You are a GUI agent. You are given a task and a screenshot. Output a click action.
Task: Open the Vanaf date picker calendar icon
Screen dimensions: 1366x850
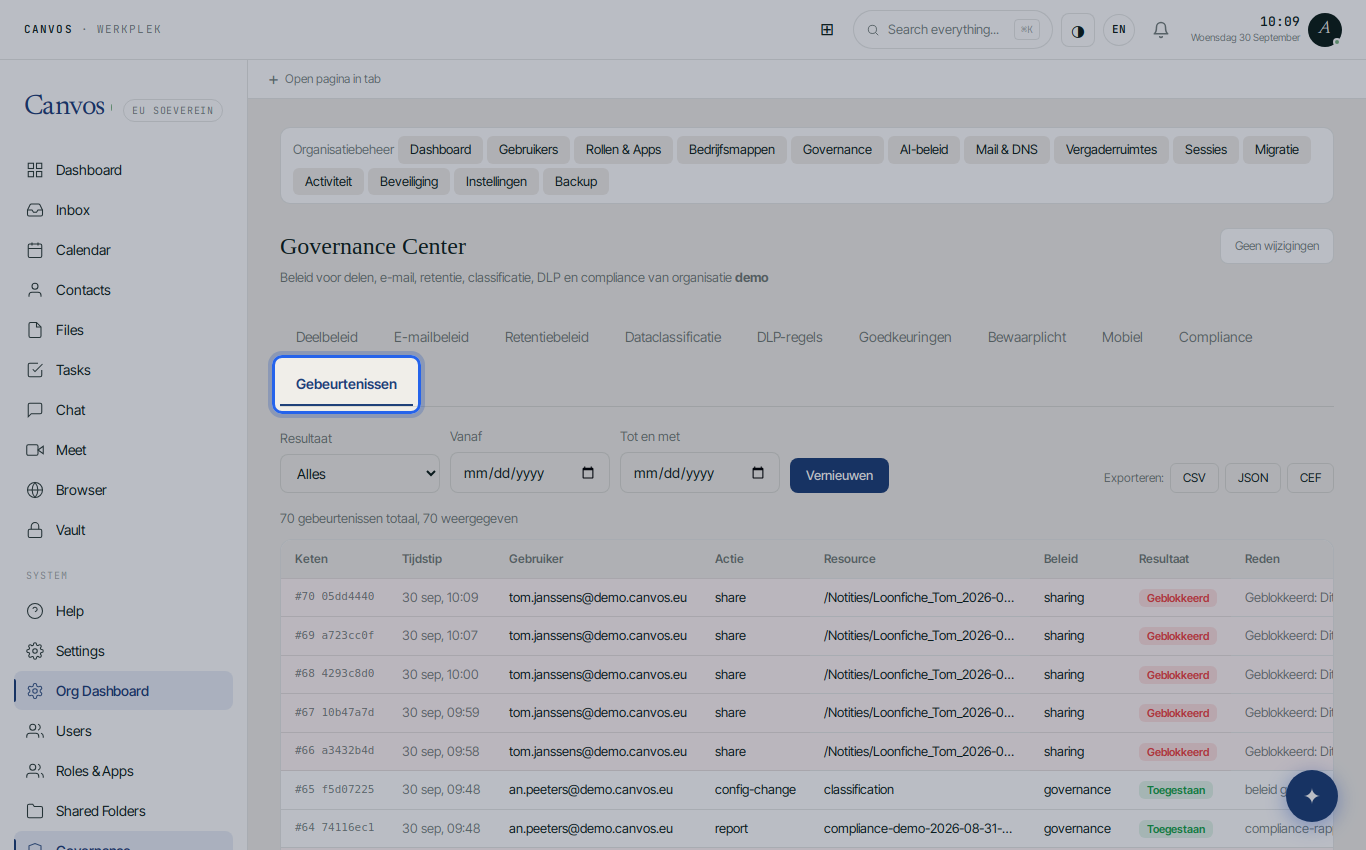[x=588, y=473]
